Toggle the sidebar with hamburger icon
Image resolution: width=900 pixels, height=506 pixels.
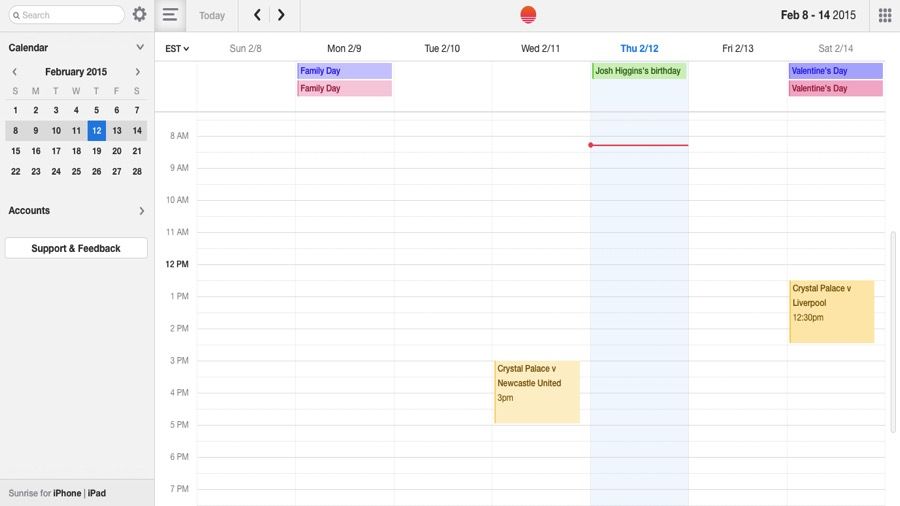point(170,15)
